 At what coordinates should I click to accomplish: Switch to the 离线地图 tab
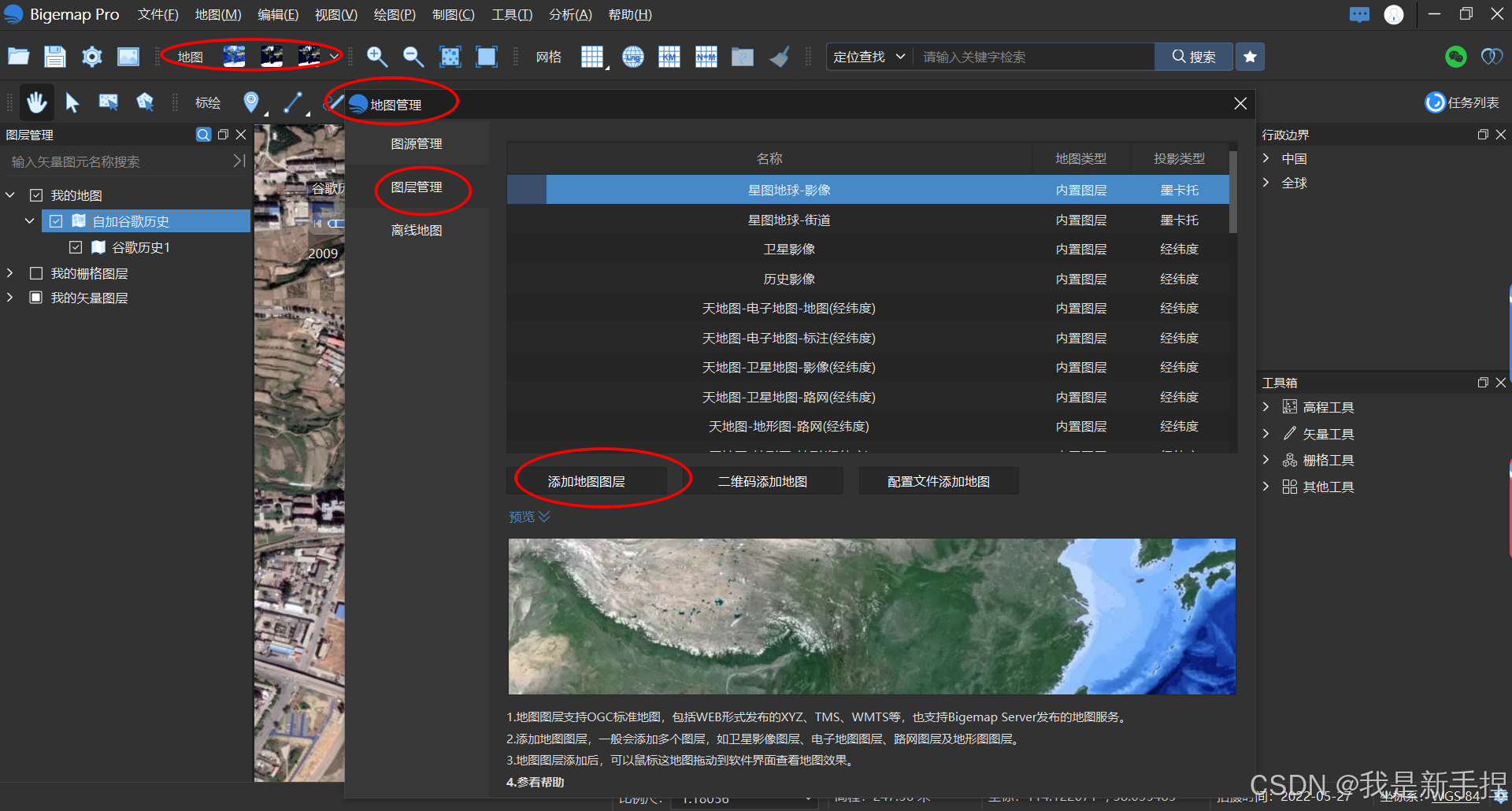(417, 231)
